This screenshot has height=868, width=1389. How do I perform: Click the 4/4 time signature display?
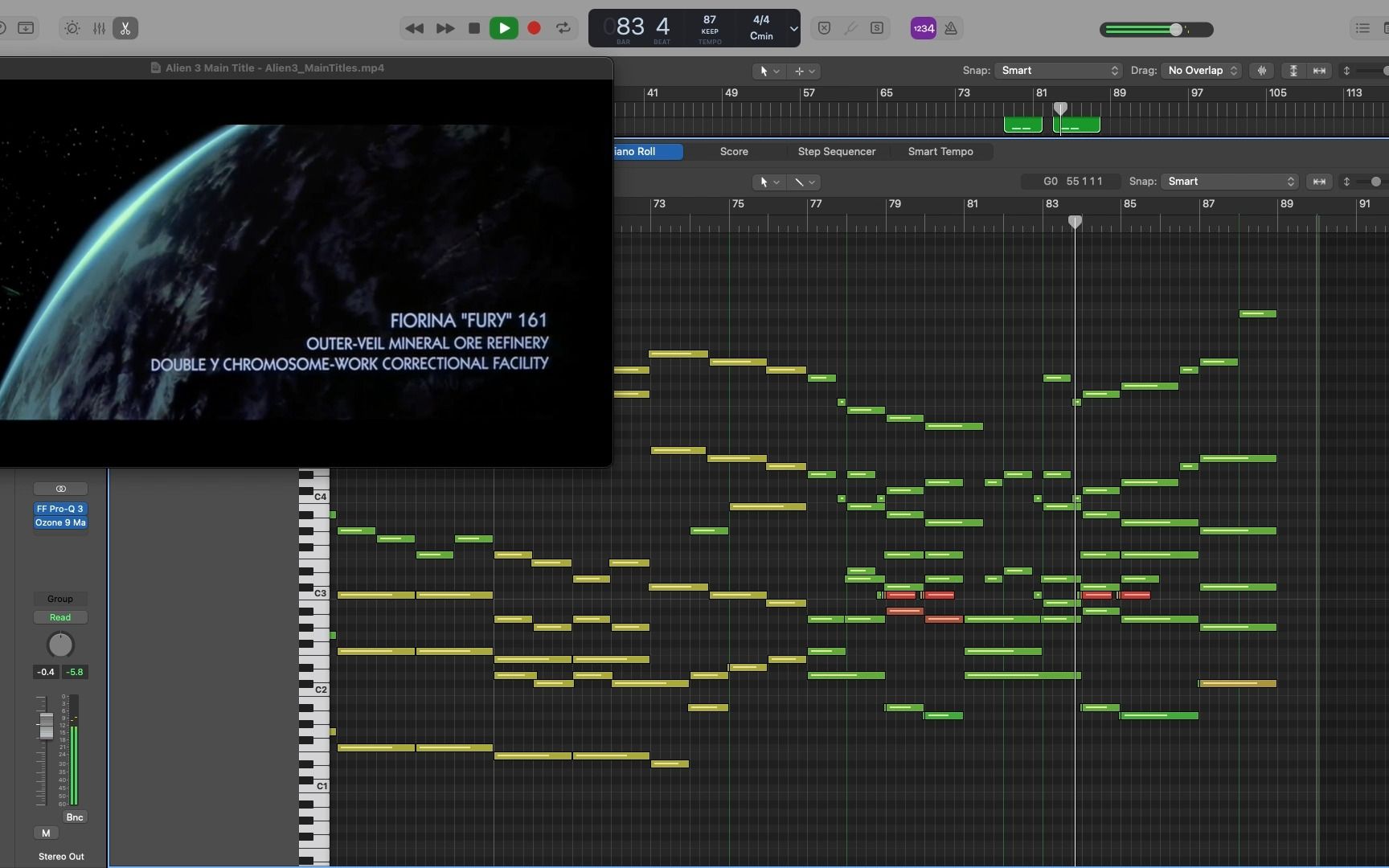click(x=761, y=19)
